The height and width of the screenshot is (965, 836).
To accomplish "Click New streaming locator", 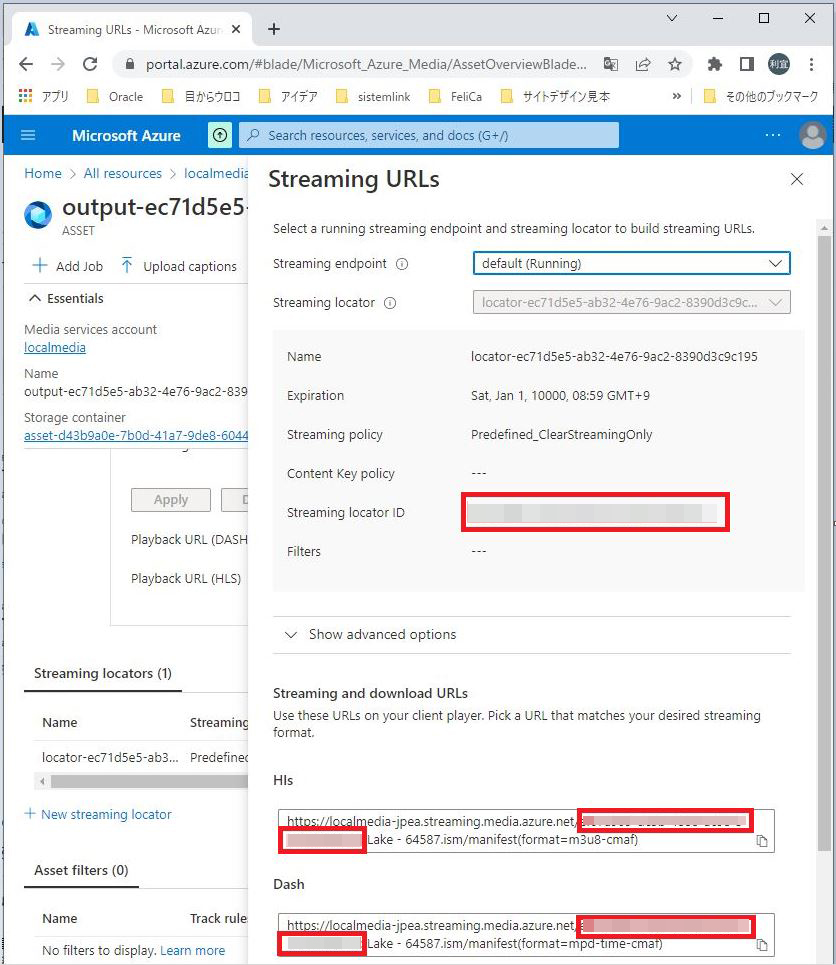I will [x=98, y=814].
